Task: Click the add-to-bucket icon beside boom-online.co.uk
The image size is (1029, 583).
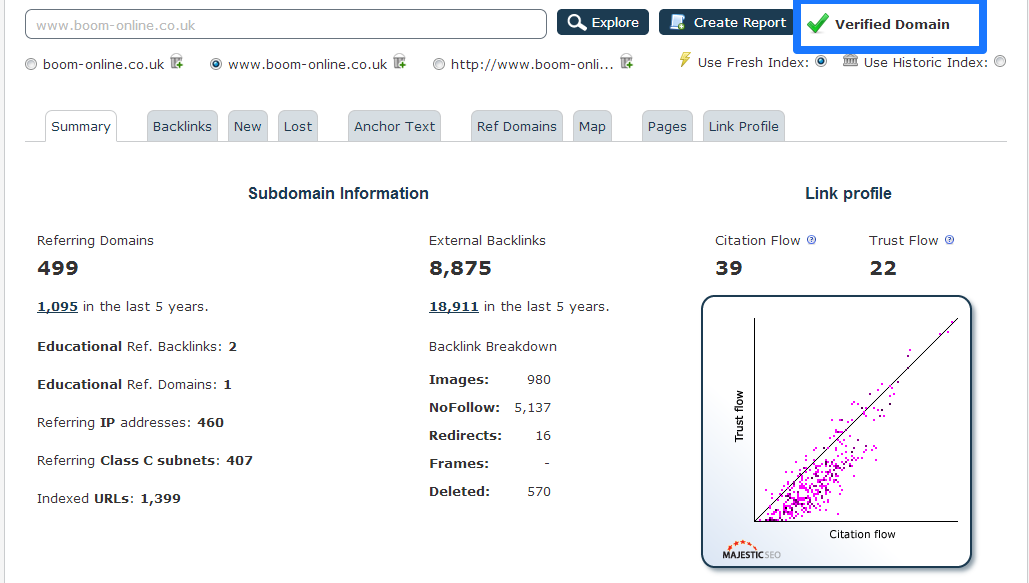Action: pyautogui.click(x=177, y=63)
